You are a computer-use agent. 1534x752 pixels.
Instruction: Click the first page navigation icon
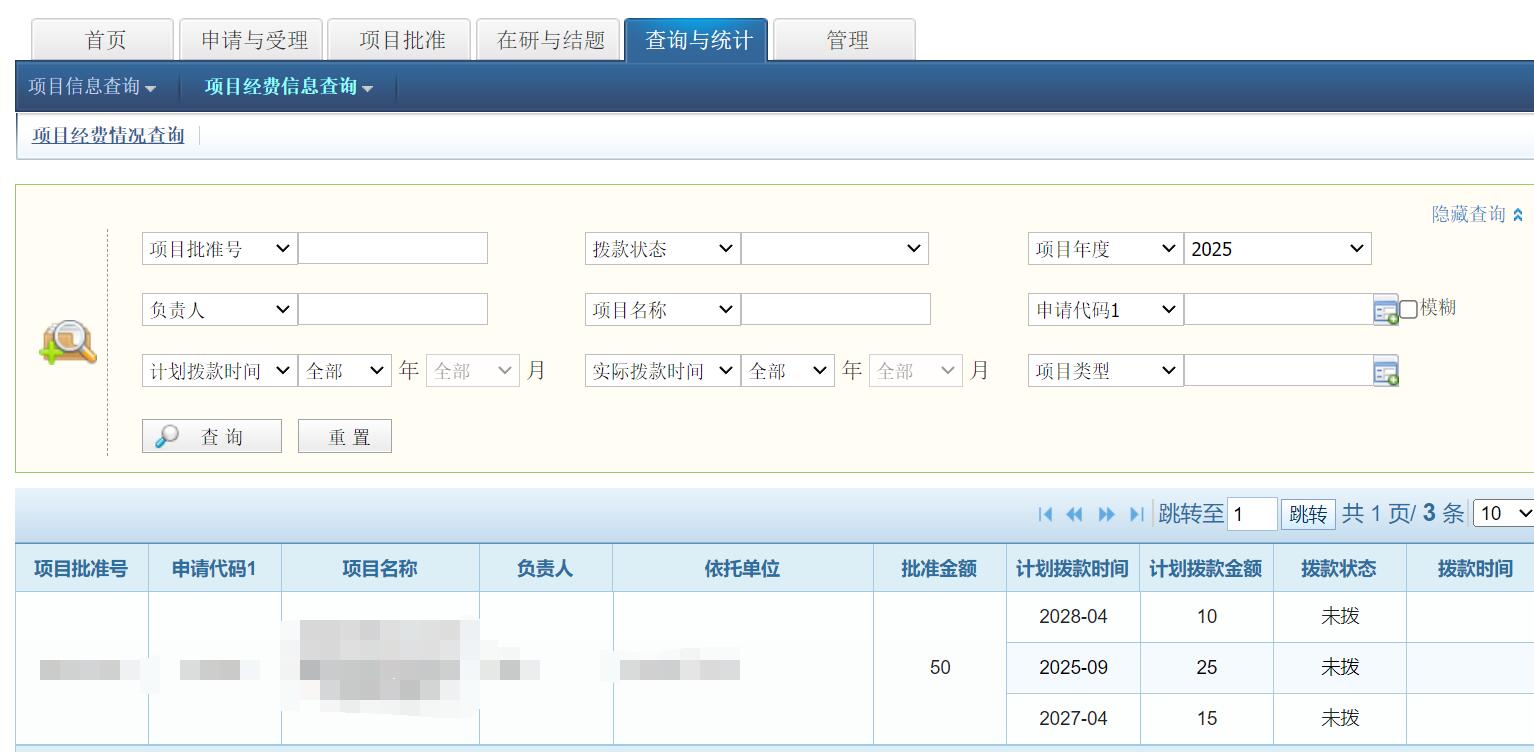[x=1046, y=514]
